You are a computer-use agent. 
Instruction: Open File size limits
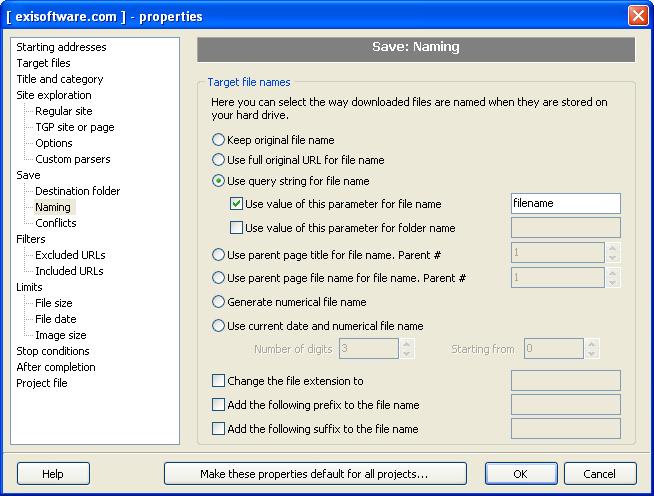(54, 303)
